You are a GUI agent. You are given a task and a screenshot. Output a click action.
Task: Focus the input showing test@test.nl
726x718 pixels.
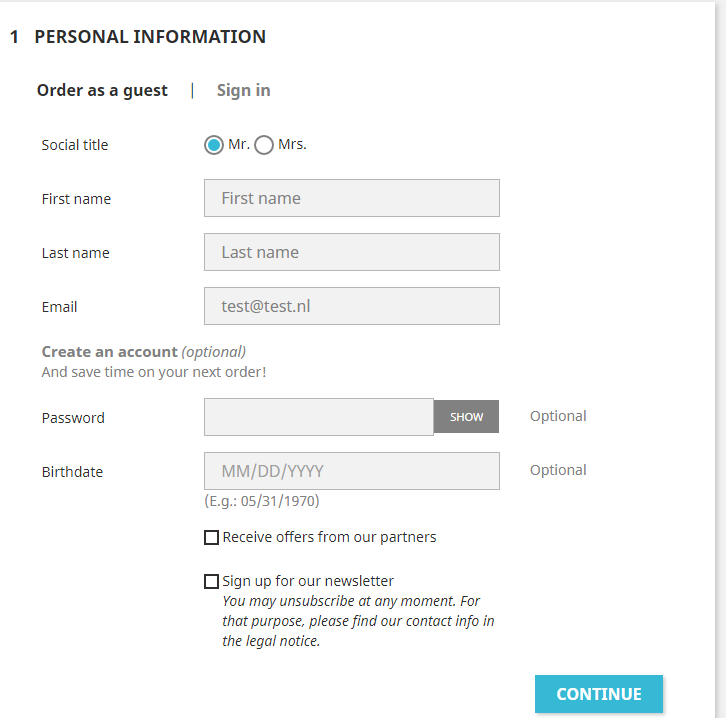[351, 306]
